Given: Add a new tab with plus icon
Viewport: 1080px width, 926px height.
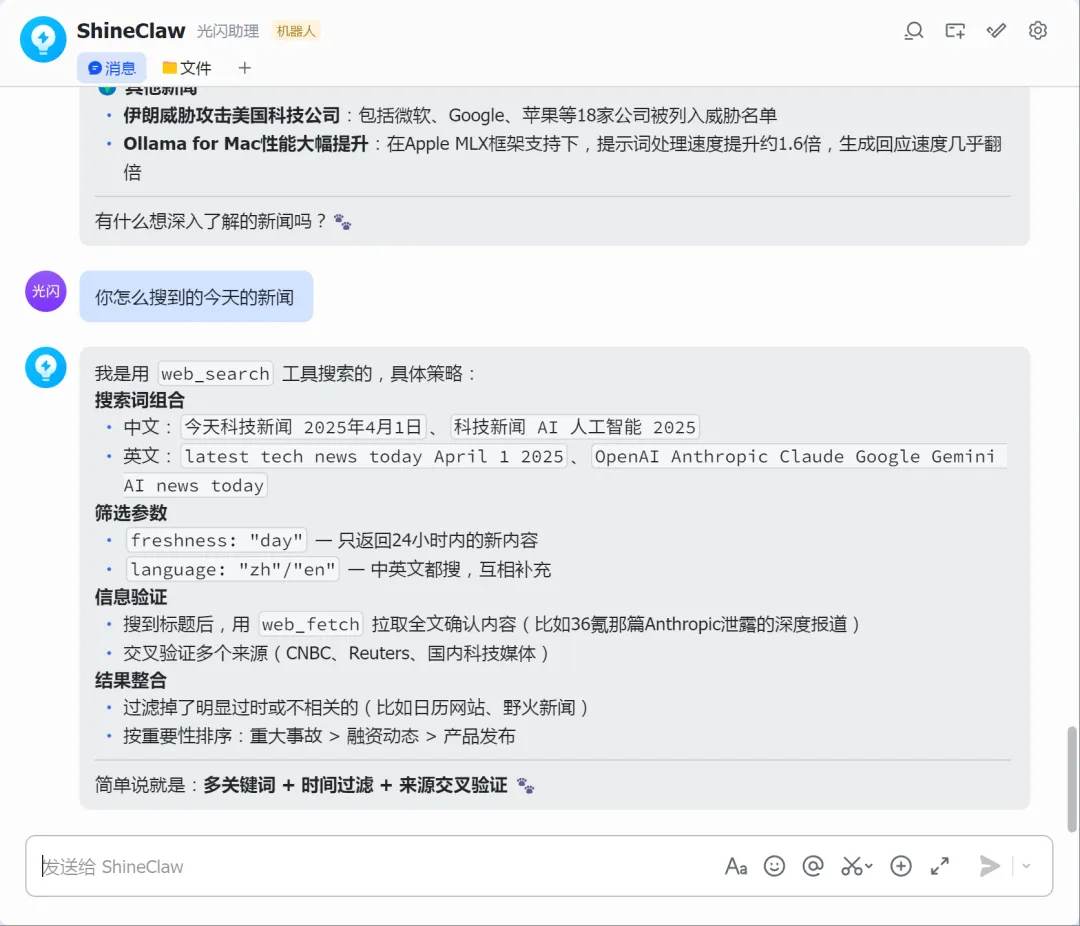Looking at the screenshot, I should pyautogui.click(x=245, y=68).
